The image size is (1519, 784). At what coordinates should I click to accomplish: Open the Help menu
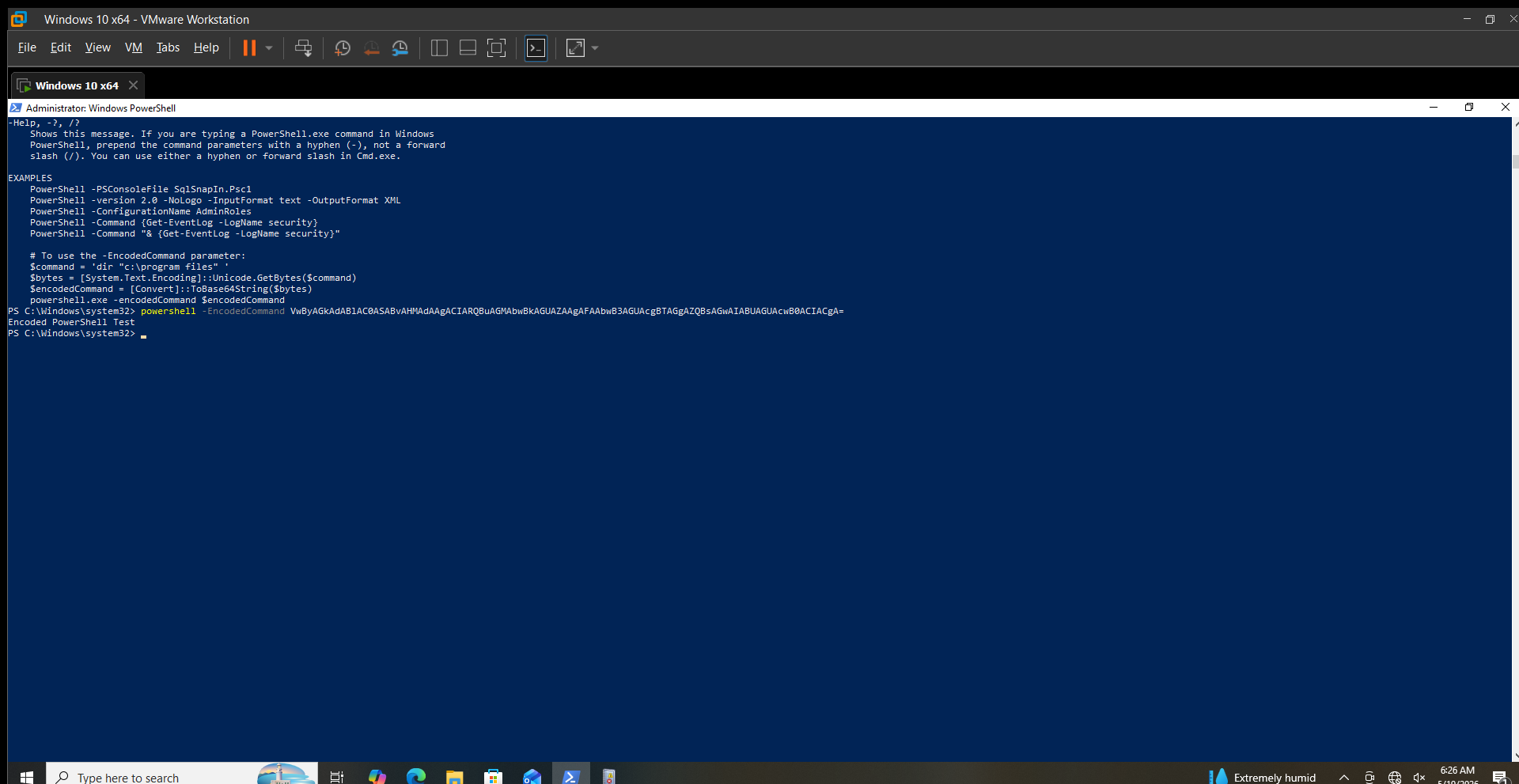click(206, 47)
